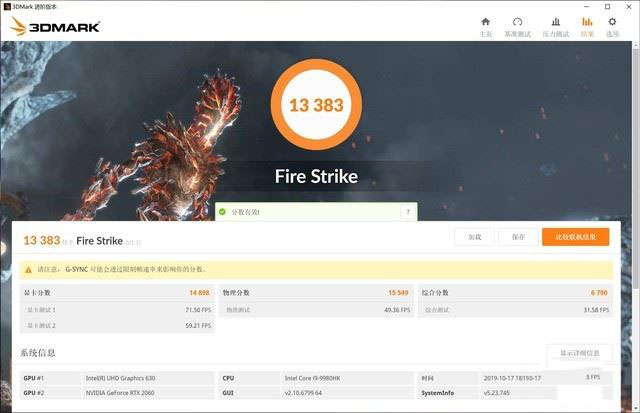The height and width of the screenshot is (413, 640).
Task: Click the GUI version v2.10.6799 64 value
Action: click(303, 393)
